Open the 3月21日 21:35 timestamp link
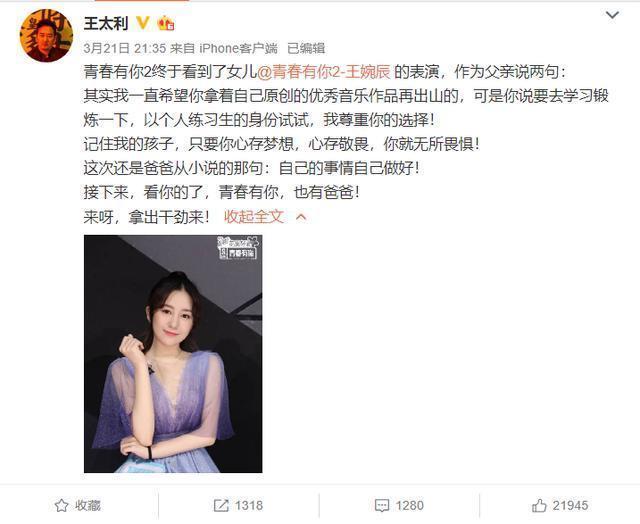Viewport: 640px width, 524px height. 125,49
